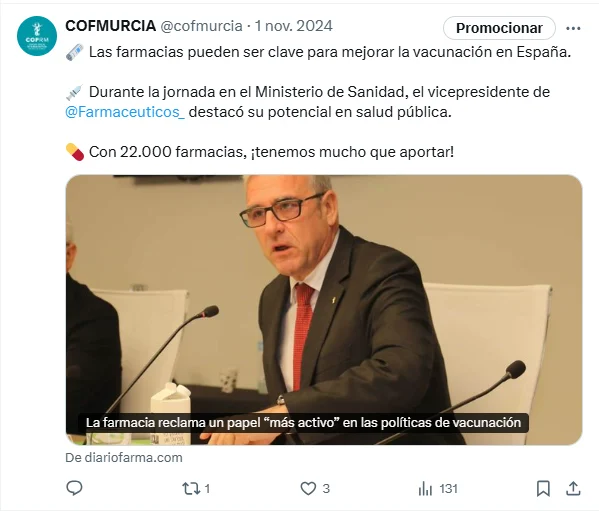Image resolution: width=599 pixels, height=511 pixels.
Task: Open the diariofarma.com source link
Action: pos(124,458)
